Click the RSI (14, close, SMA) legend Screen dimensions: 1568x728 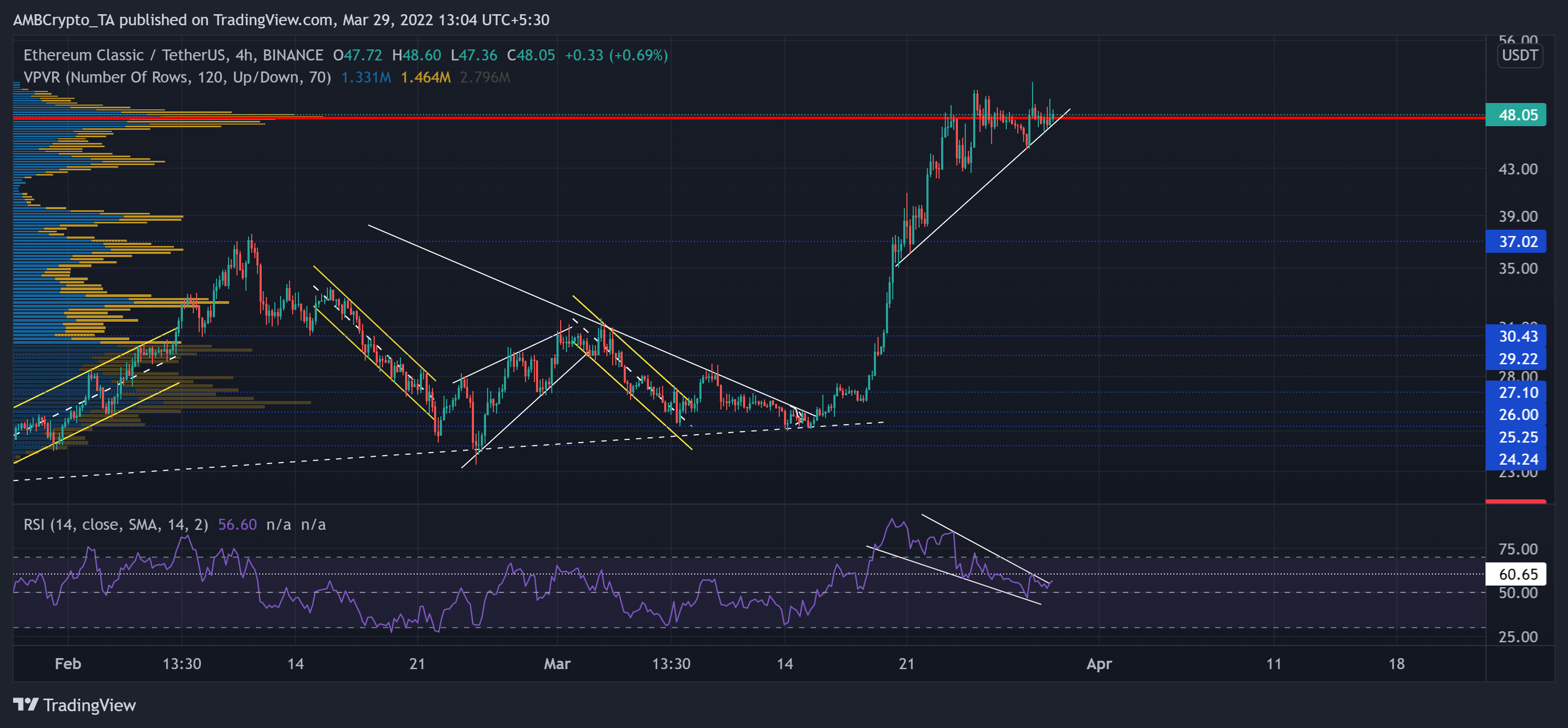116,525
